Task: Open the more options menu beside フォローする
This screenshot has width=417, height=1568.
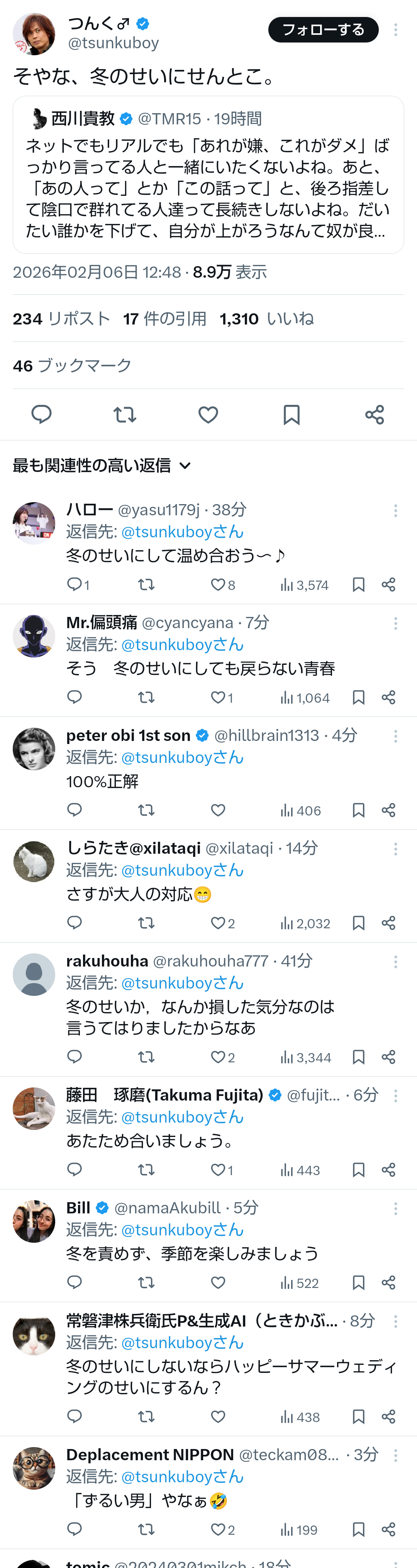Action: click(x=396, y=30)
